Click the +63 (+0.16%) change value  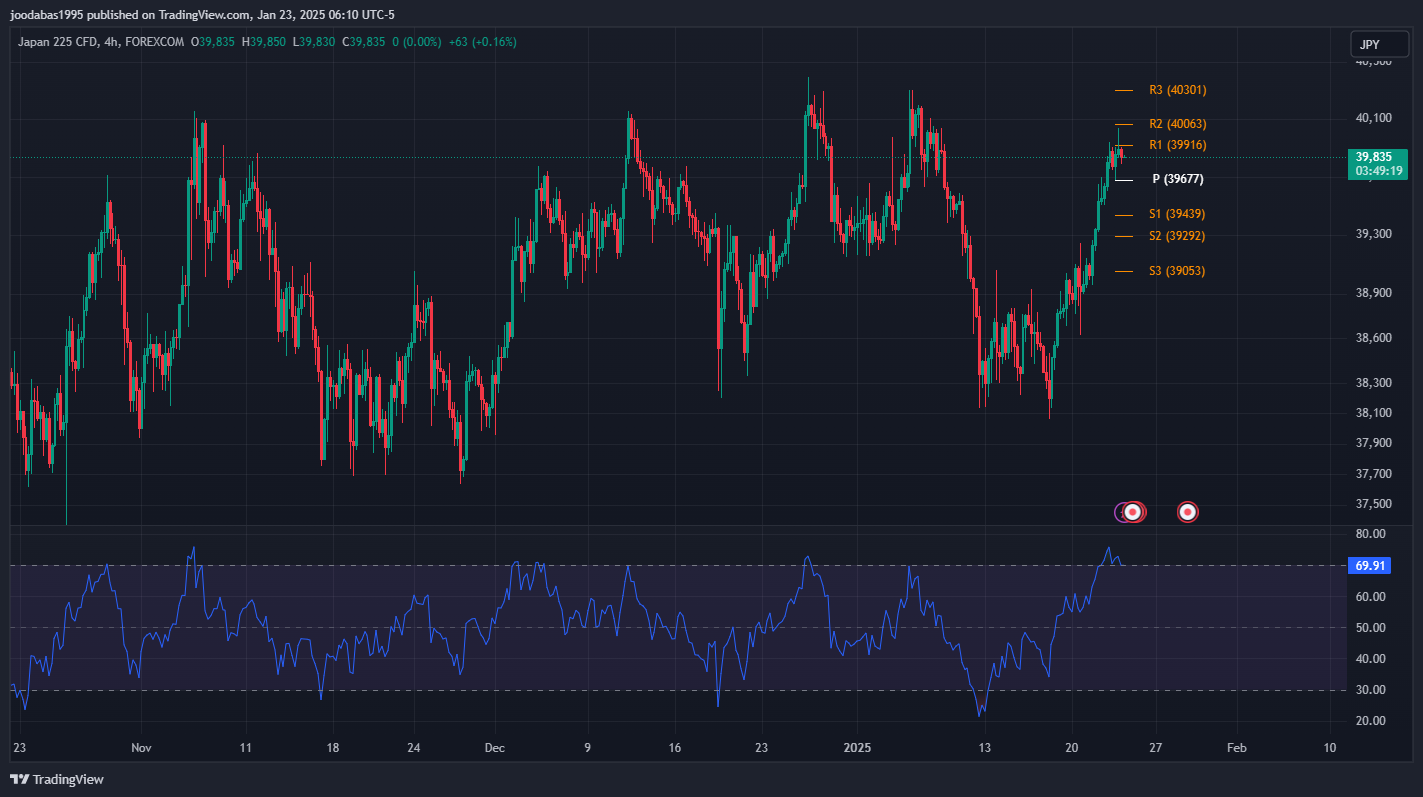tap(483, 42)
